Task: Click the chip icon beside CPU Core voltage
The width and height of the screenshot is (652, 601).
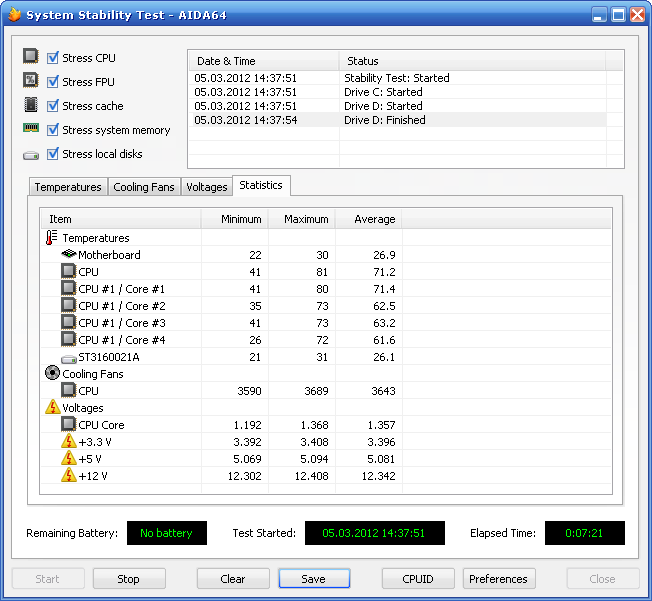Action: (68, 424)
